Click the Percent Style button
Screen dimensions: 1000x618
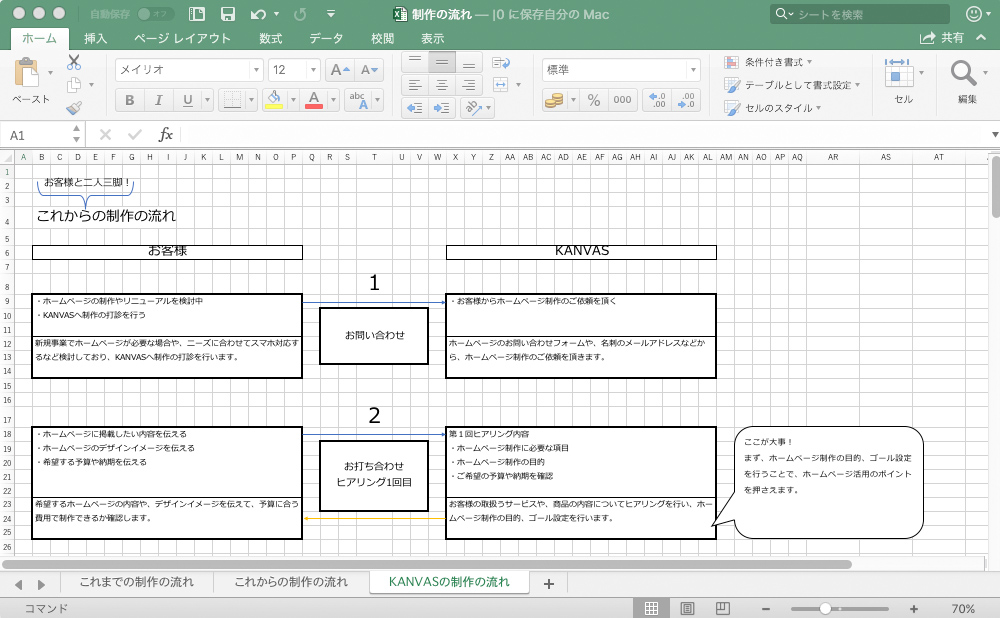[593, 100]
